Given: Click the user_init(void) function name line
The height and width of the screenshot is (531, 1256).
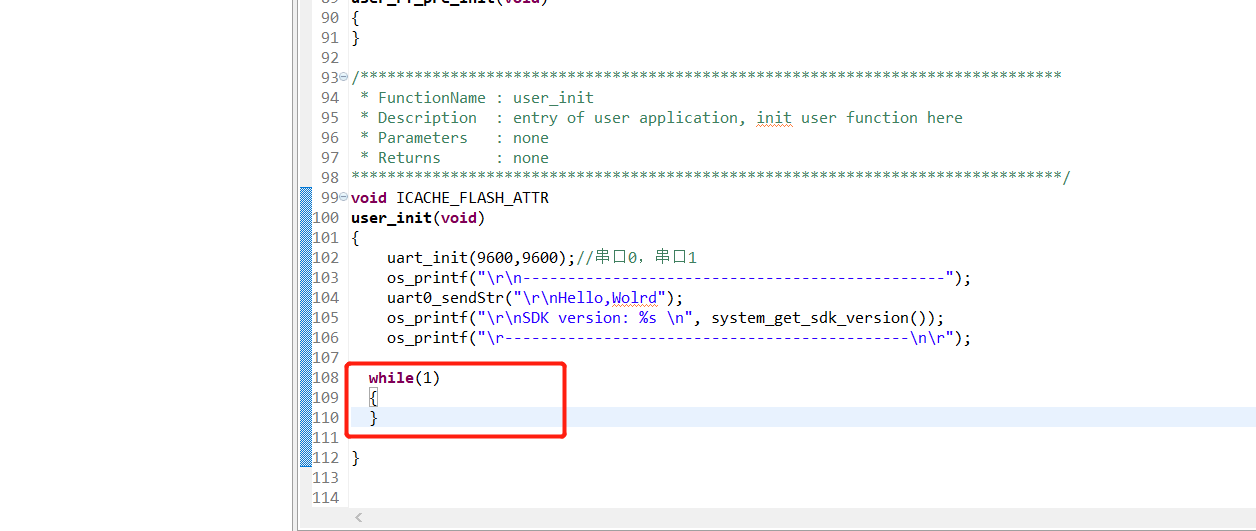Looking at the screenshot, I should 418,218.
